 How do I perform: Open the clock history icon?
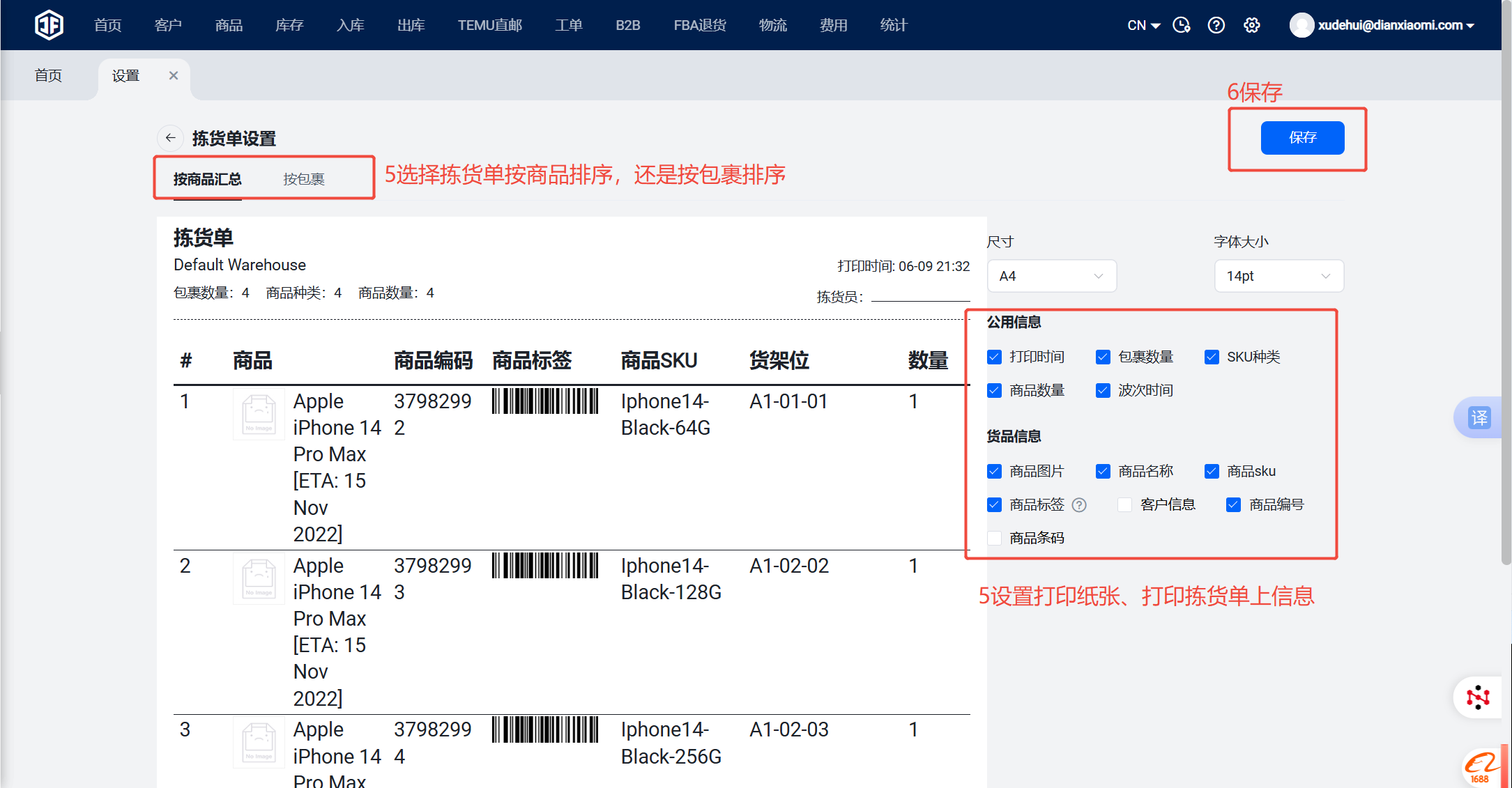click(x=1182, y=25)
